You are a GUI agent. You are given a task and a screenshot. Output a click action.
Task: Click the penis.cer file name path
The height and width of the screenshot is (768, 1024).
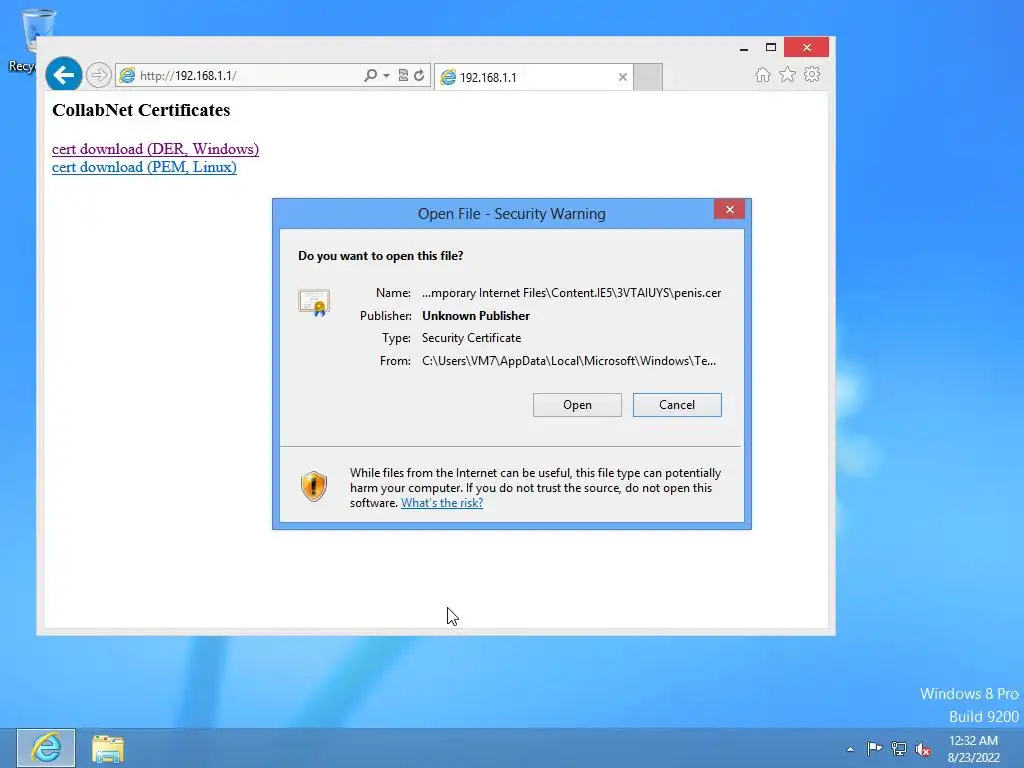click(x=571, y=293)
